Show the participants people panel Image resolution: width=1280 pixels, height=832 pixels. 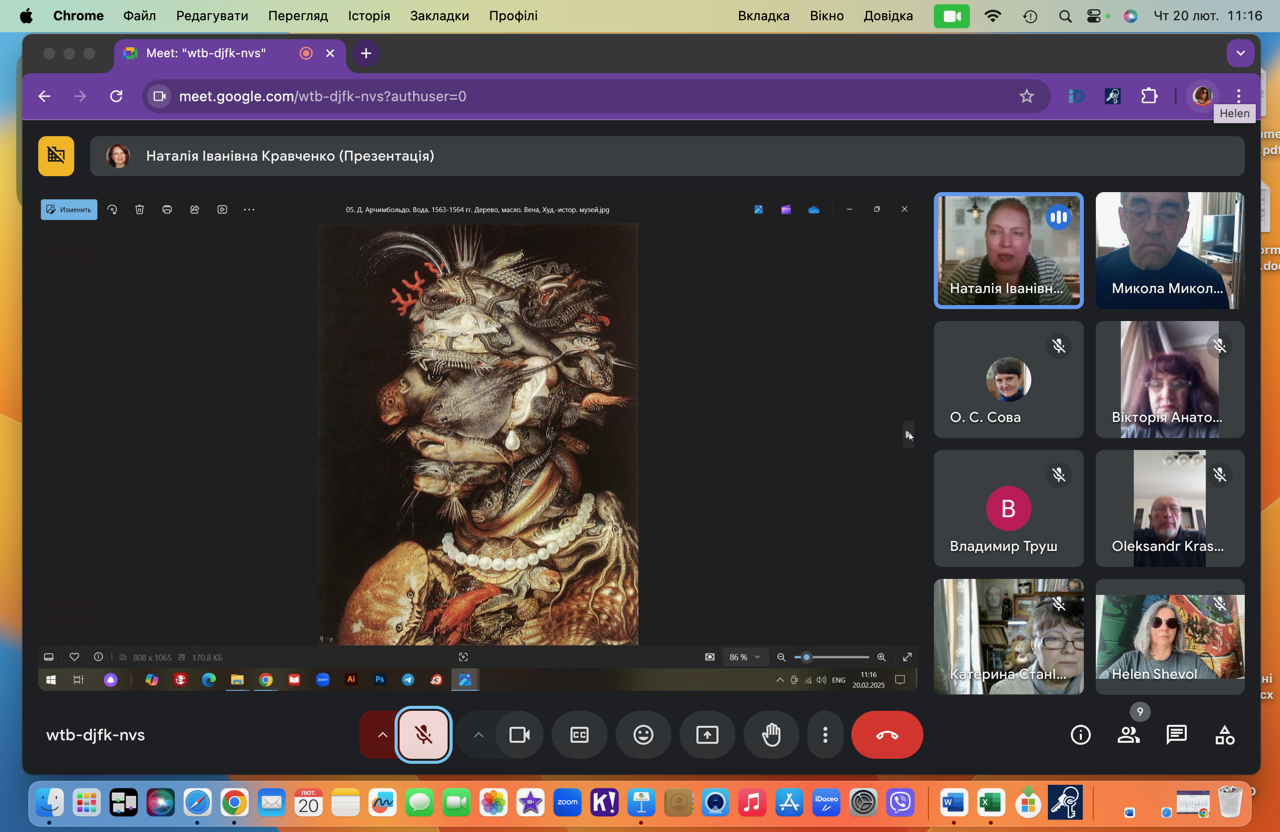tap(1128, 735)
